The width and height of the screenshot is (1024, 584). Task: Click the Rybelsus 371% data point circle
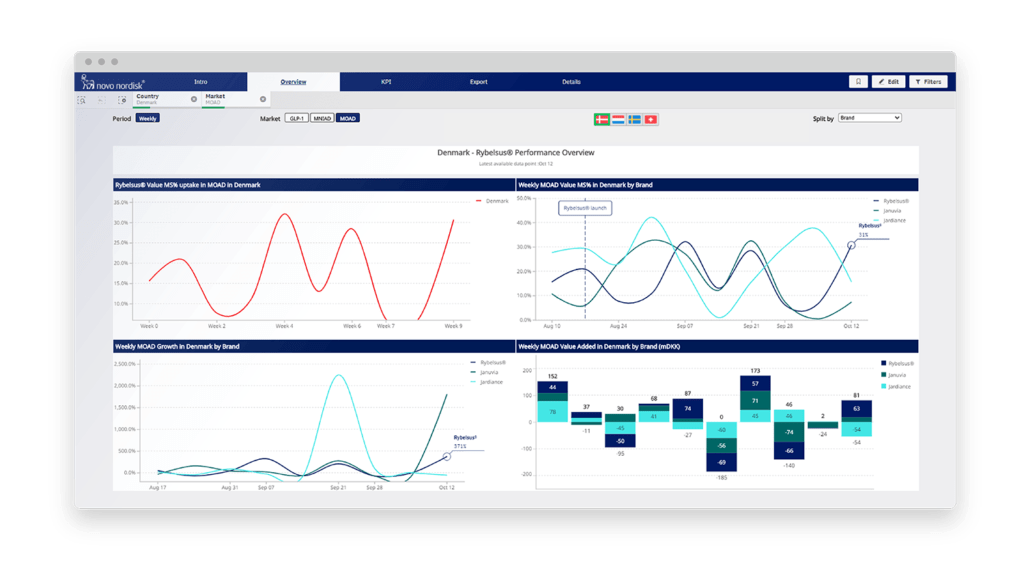click(x=447, y=457)
